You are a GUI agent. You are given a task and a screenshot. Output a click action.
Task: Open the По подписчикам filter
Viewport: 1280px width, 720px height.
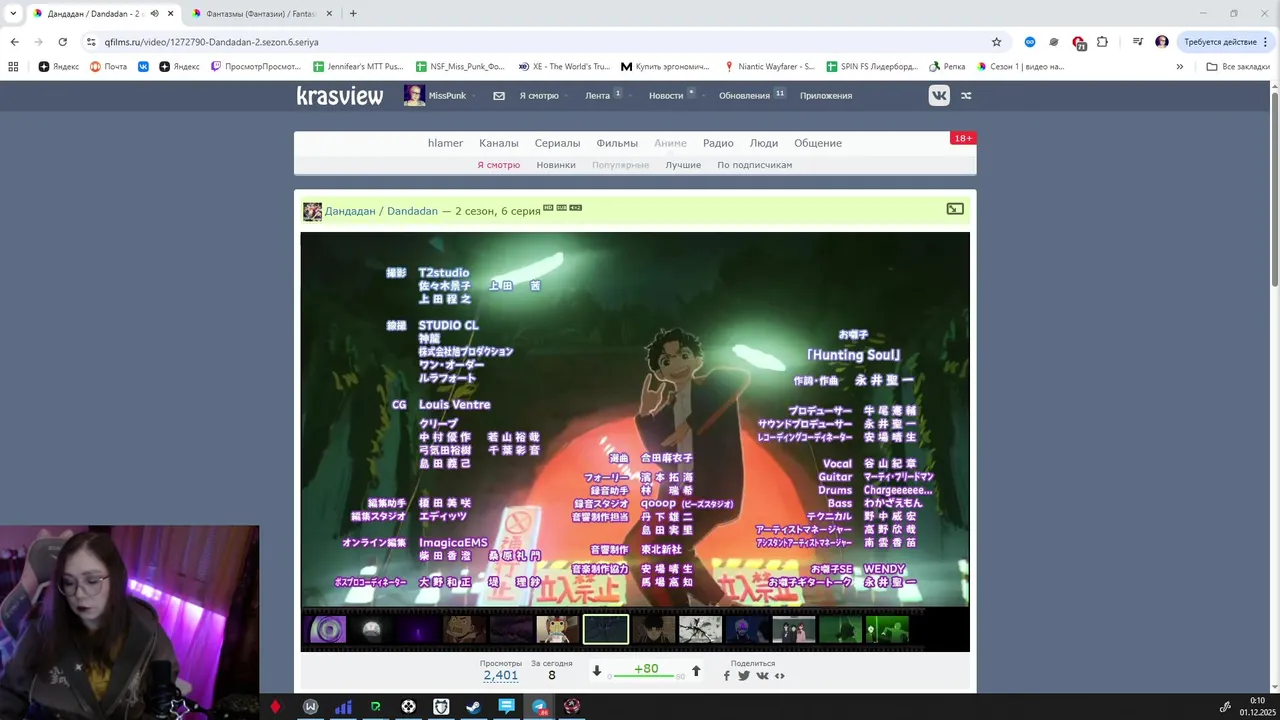[754, 165]
